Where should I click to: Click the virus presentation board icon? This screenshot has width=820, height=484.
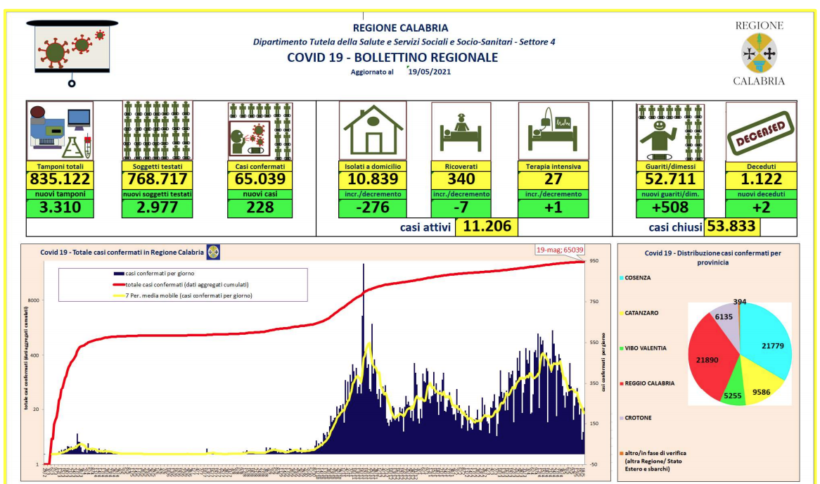pyautogui.click(x=72, y=53)
